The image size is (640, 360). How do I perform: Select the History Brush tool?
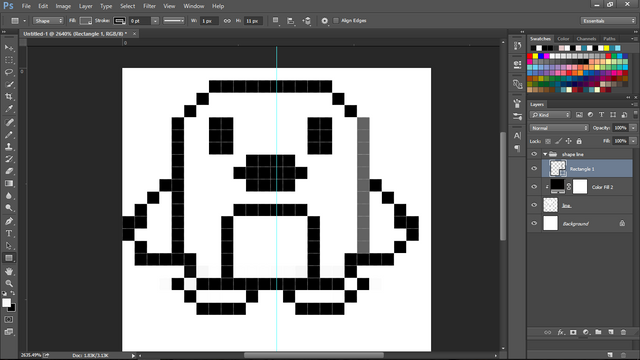pos(9,159)
